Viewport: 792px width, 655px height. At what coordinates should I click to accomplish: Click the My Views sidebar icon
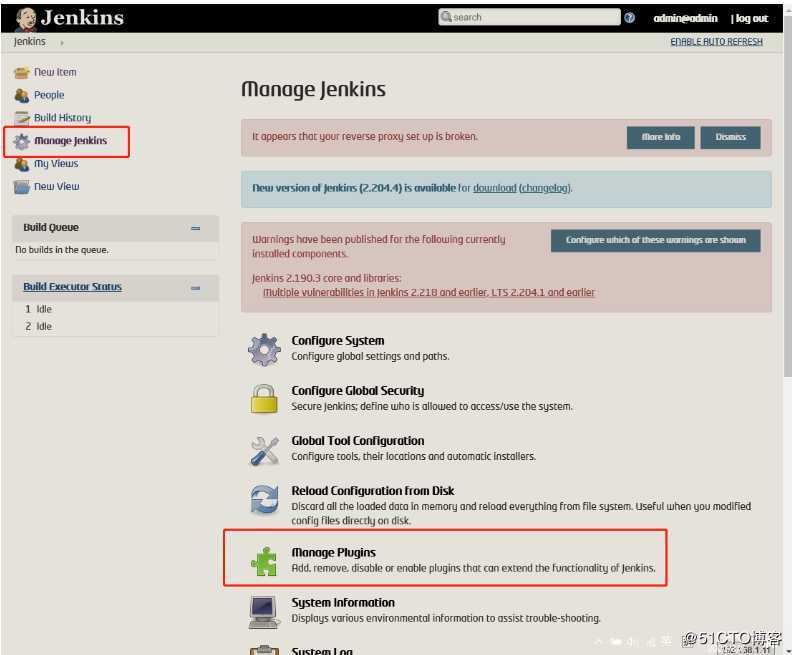point(22,164)
